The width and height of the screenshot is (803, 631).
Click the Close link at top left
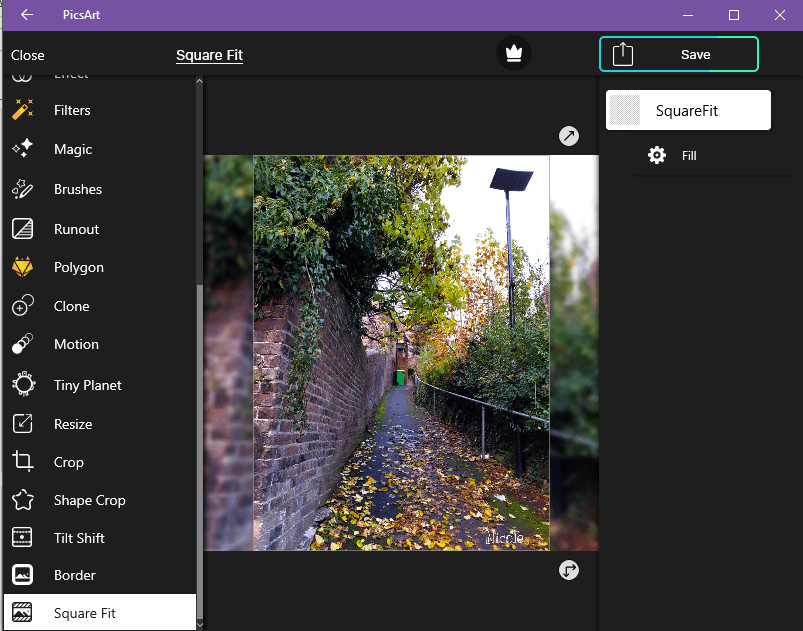(x=28, y=55)
